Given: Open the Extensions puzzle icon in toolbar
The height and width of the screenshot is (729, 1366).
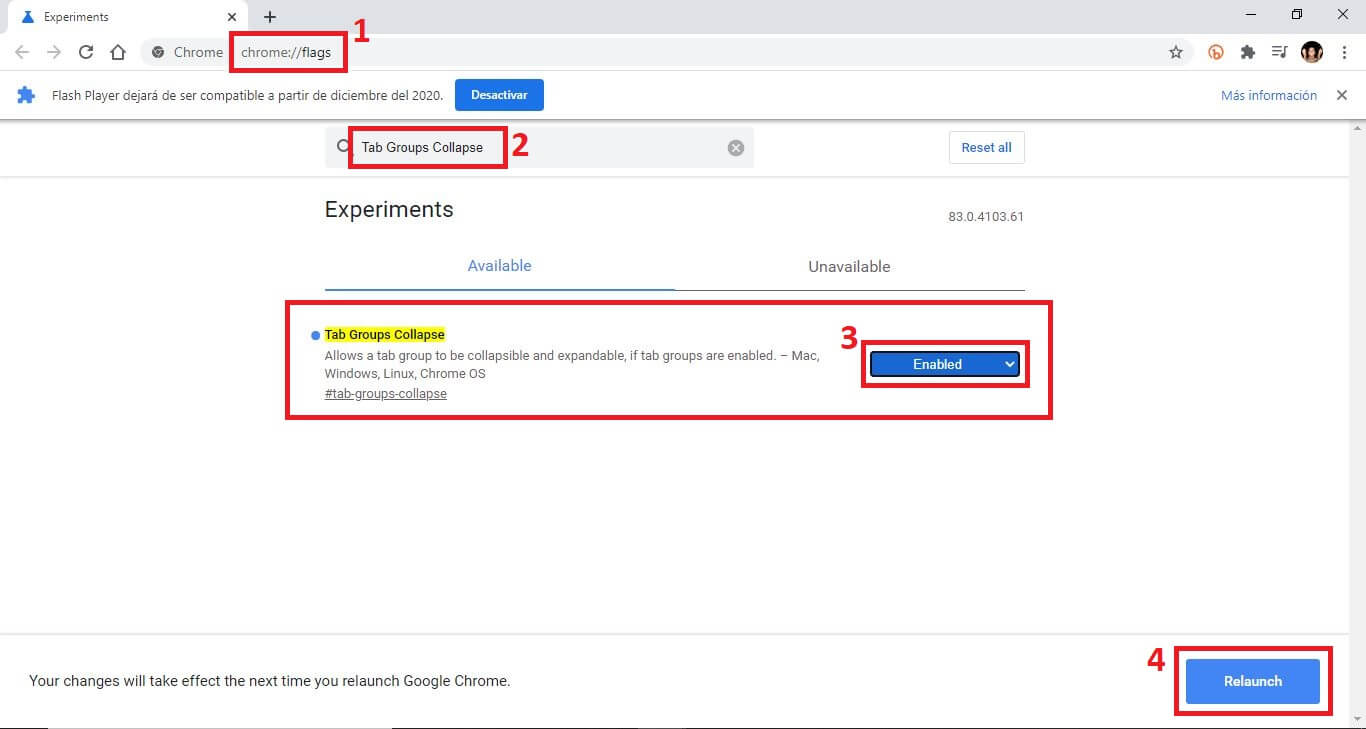Looking at the screenshot, I should 1247,52.
